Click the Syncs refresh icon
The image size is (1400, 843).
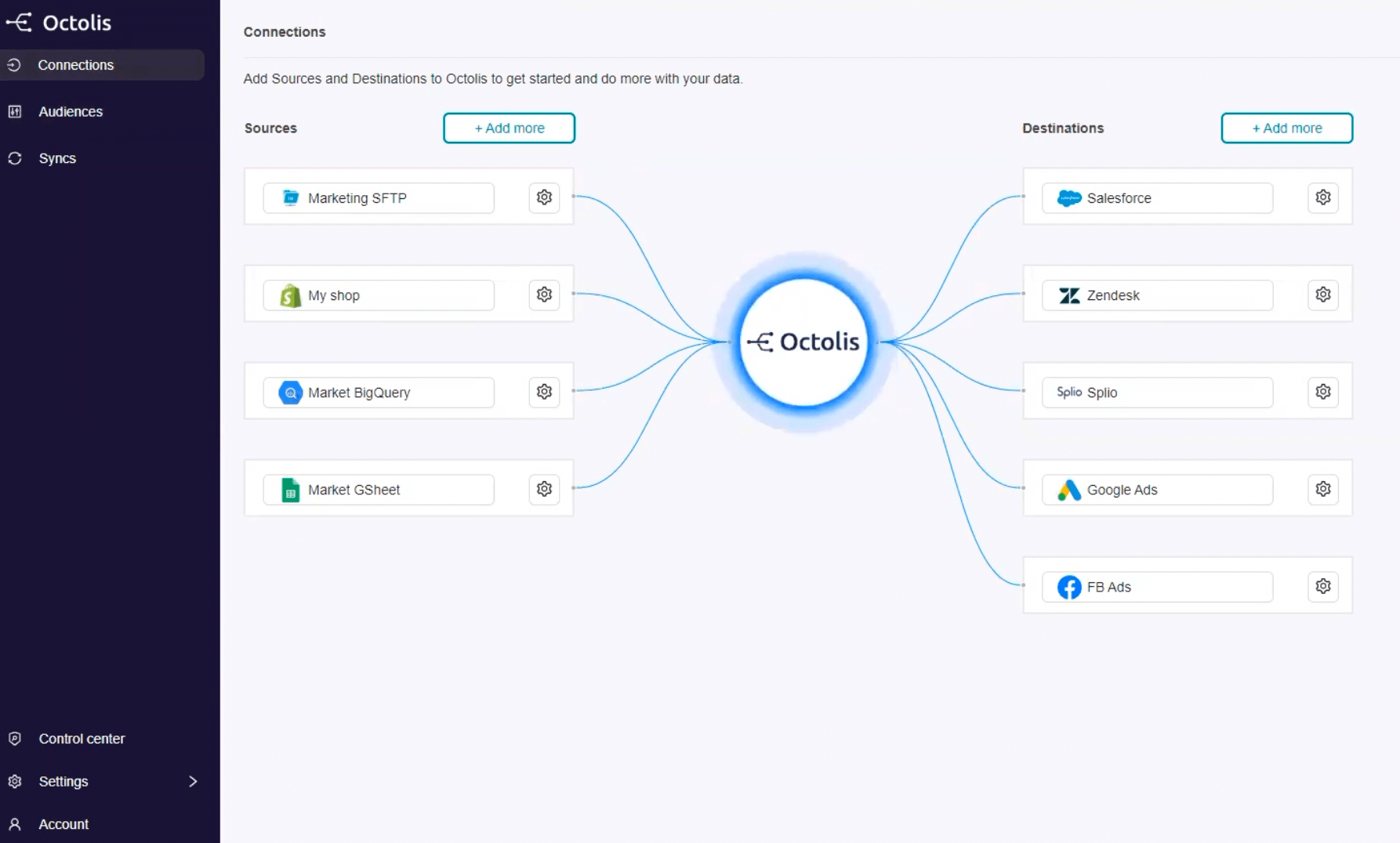click(14, 158)
